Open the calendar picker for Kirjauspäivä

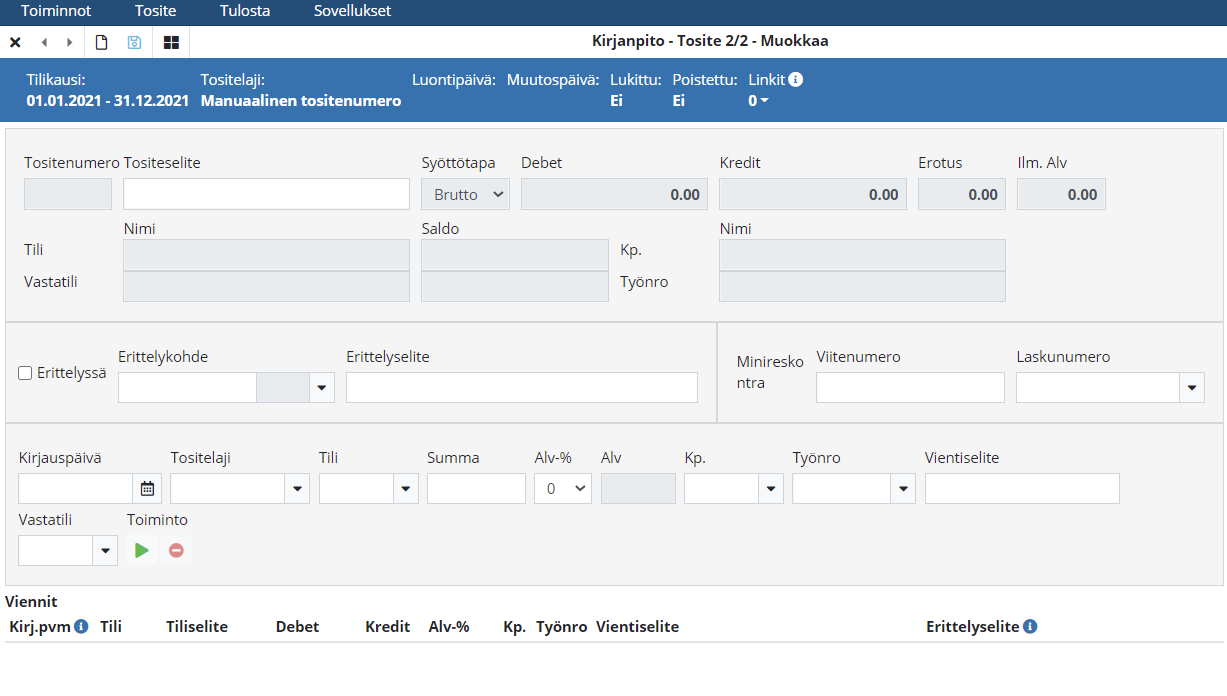[x=147, y=488]
